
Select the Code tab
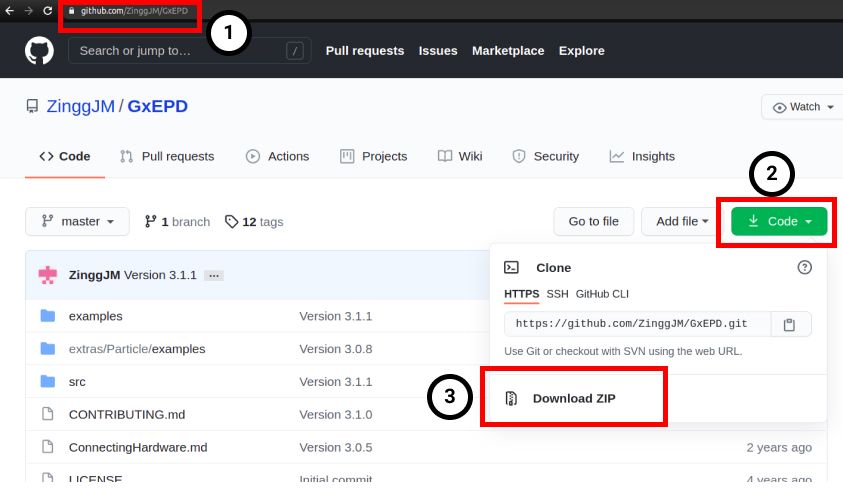pyautogui.click(x=65, y=156)
